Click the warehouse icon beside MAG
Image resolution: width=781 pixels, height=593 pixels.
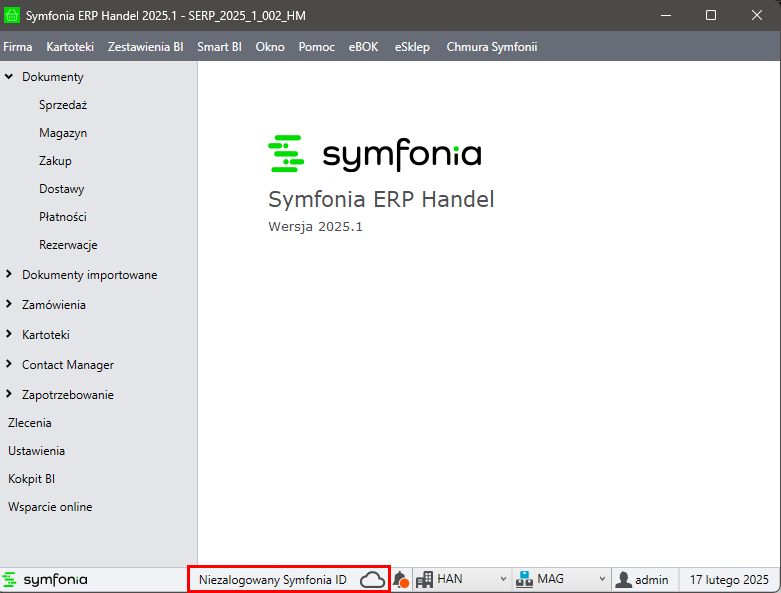coord(524,580)
